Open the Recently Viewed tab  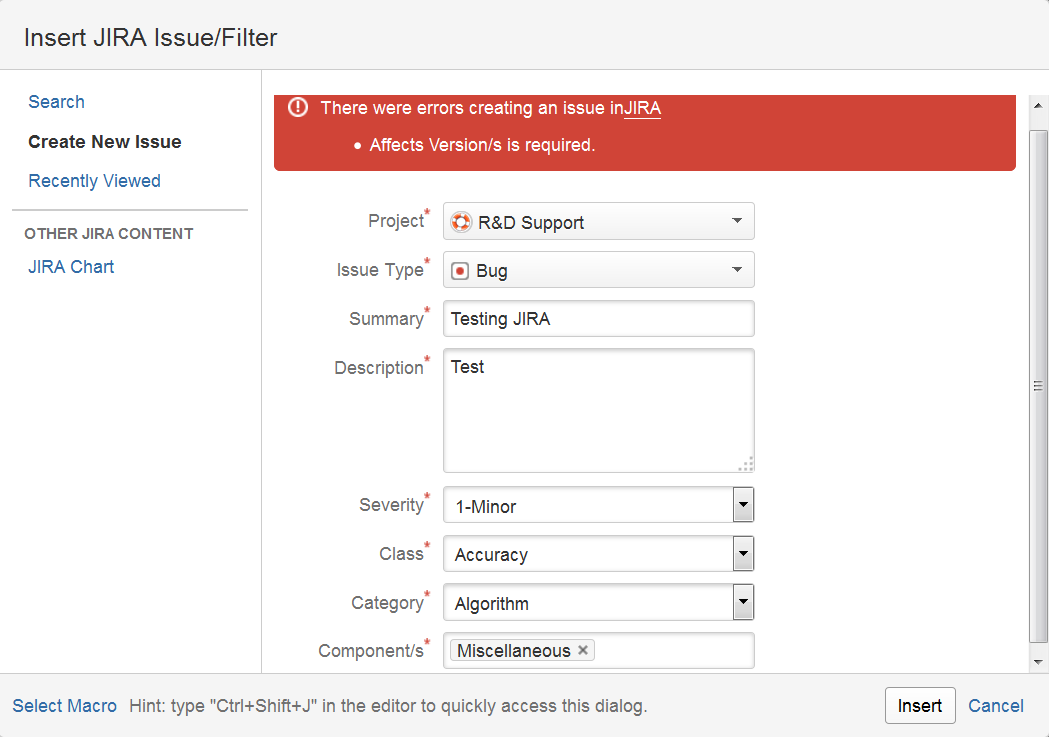pyautogui.click(x=94, y=181)
